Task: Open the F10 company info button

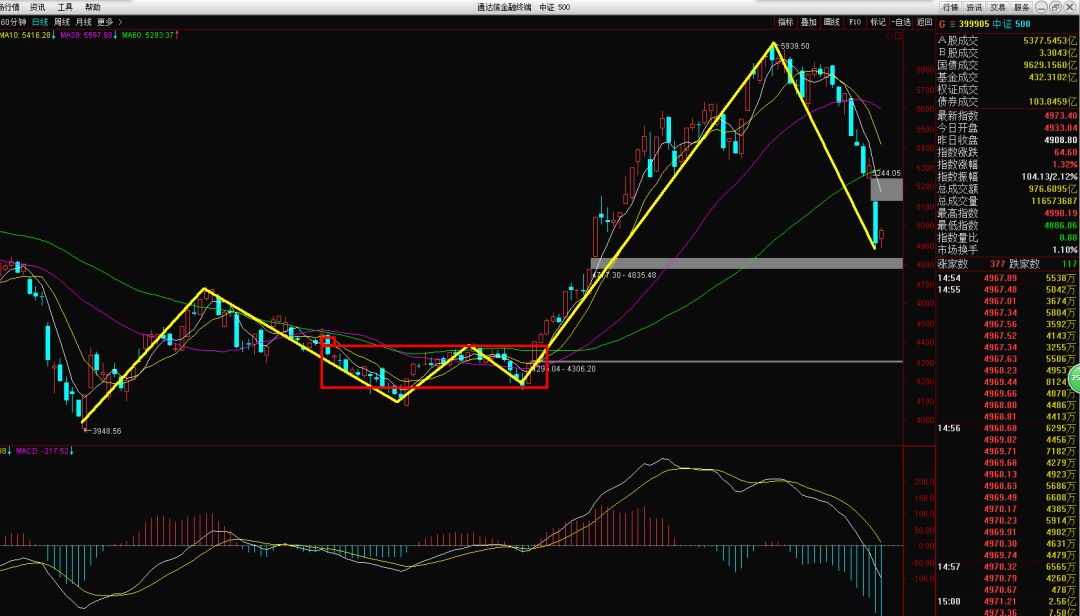Action: click(x=854, y=22)
